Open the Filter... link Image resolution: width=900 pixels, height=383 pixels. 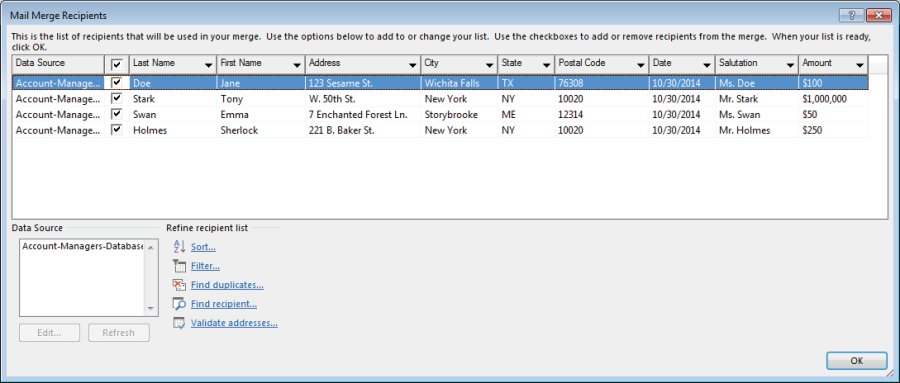pos(205,266)
